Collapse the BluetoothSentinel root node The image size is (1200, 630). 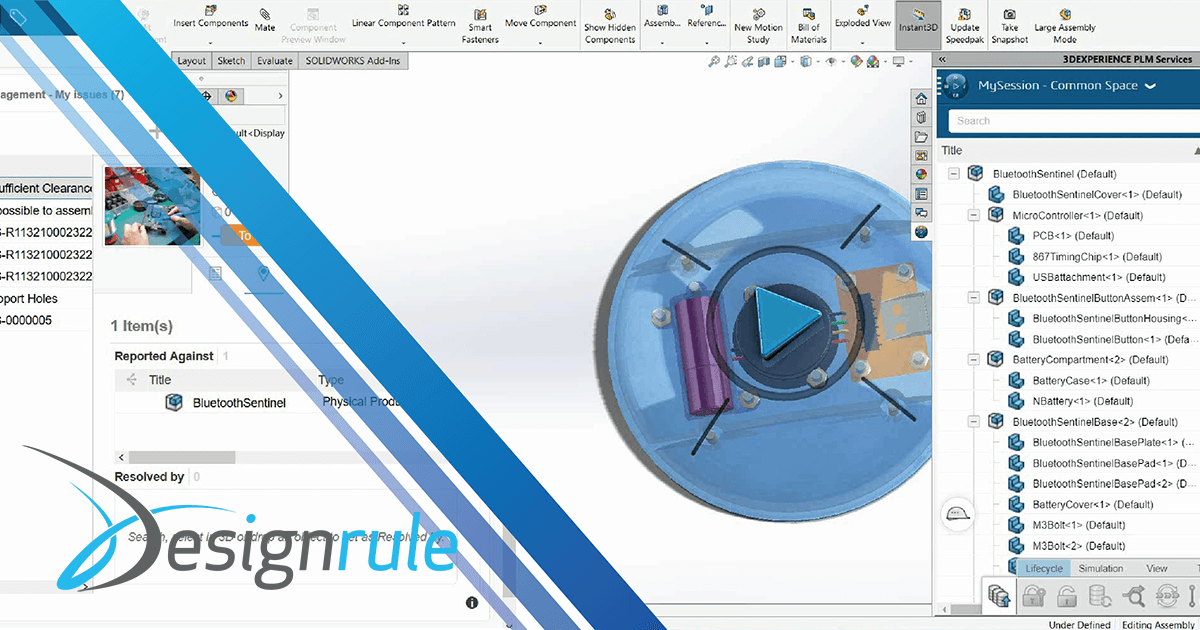pyautogui.click(x=954, y=173)
